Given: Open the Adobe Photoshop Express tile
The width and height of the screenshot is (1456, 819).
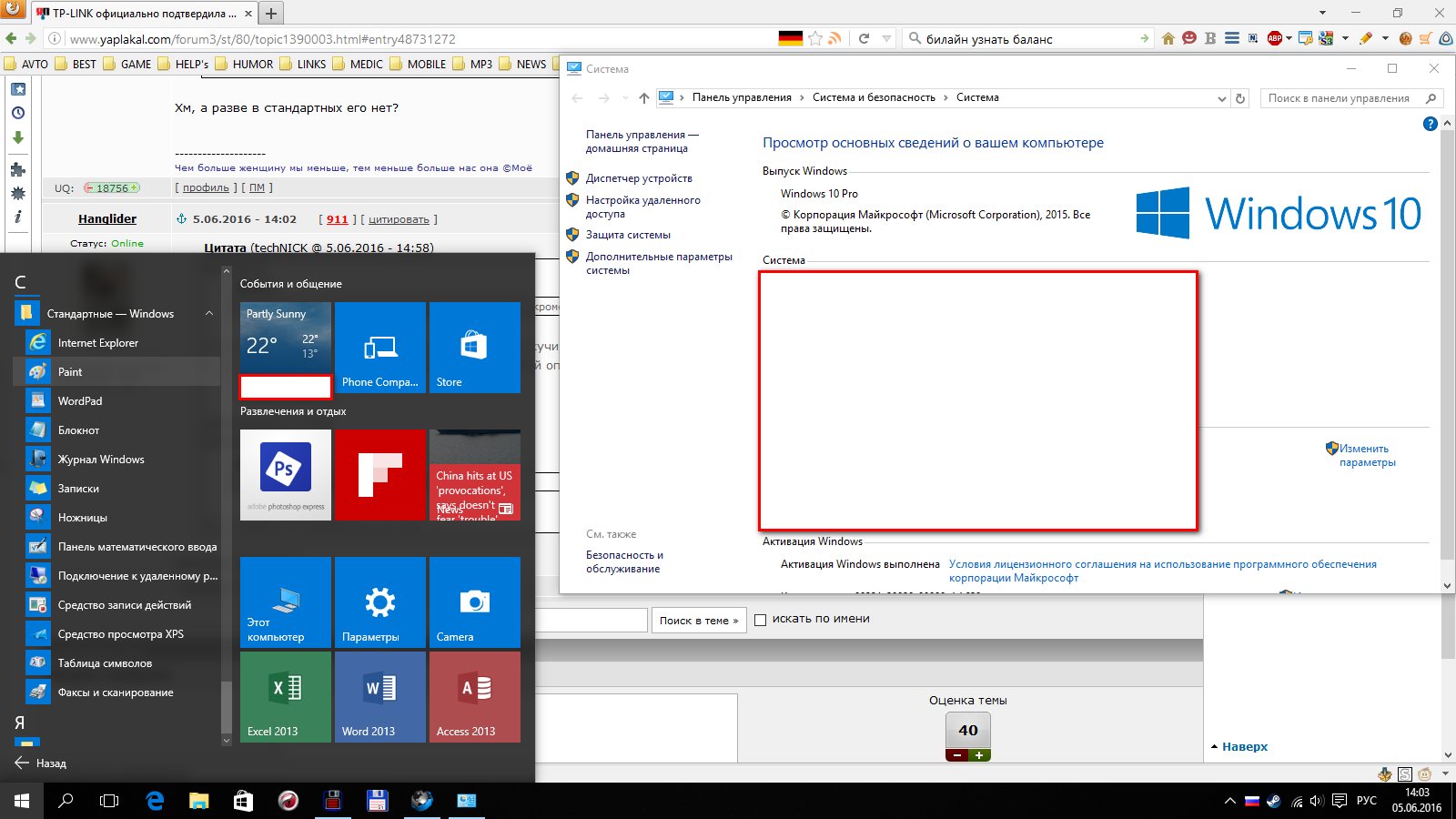Looking at the screenshot, I should pos(286,475).
